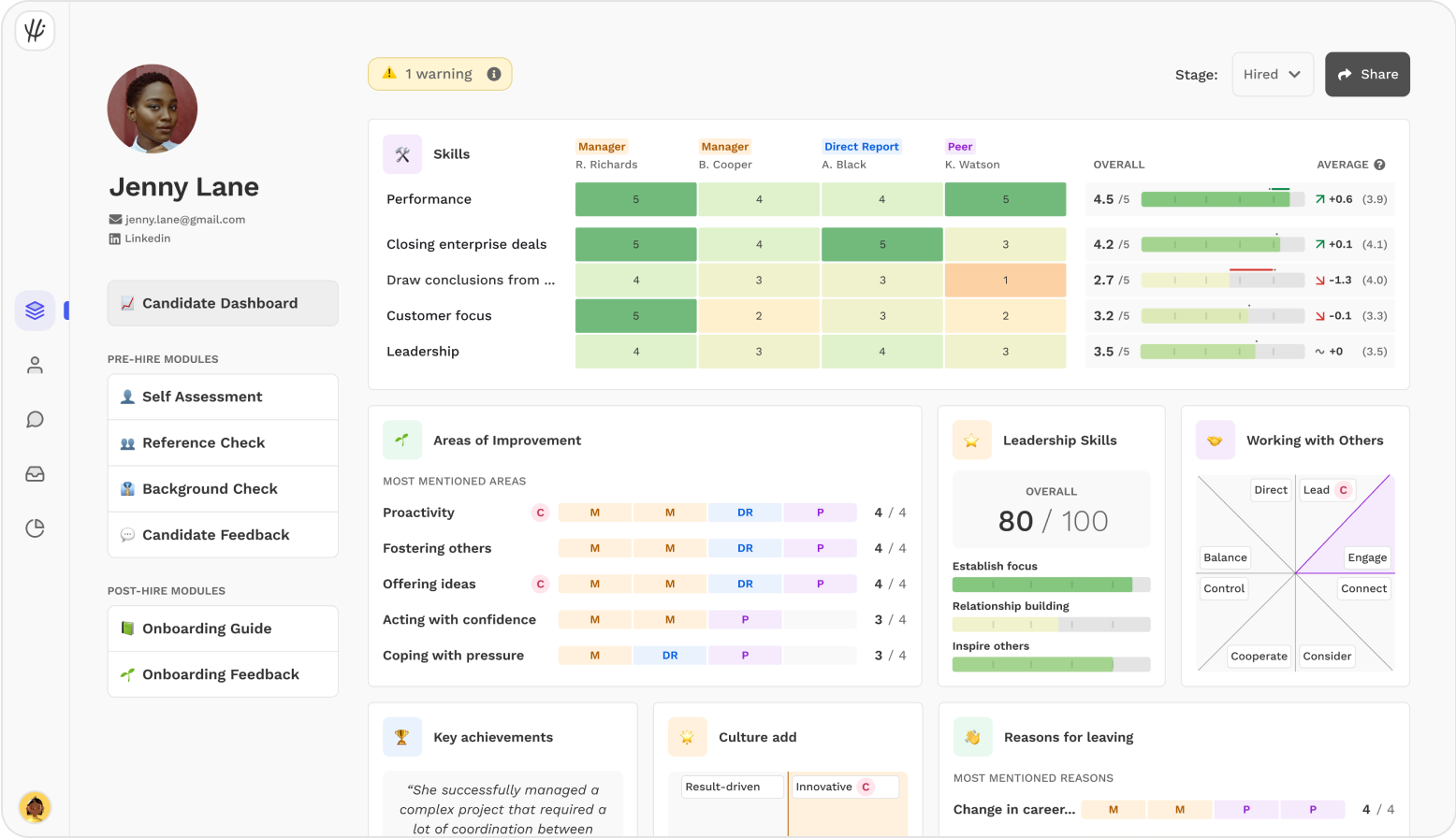Select the Background Check module
Image resolution: width=1456 pixels, height=838 pixels.
pos(223,488)
